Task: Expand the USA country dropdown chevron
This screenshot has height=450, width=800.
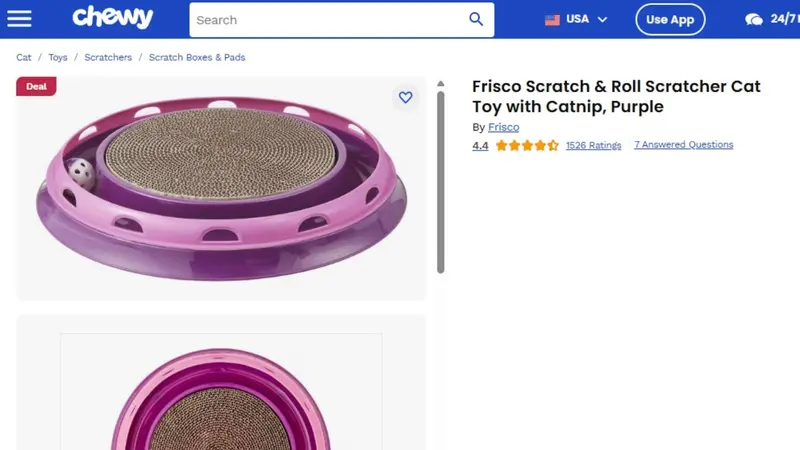Action: pyautogui.click(x=603, y=20)
